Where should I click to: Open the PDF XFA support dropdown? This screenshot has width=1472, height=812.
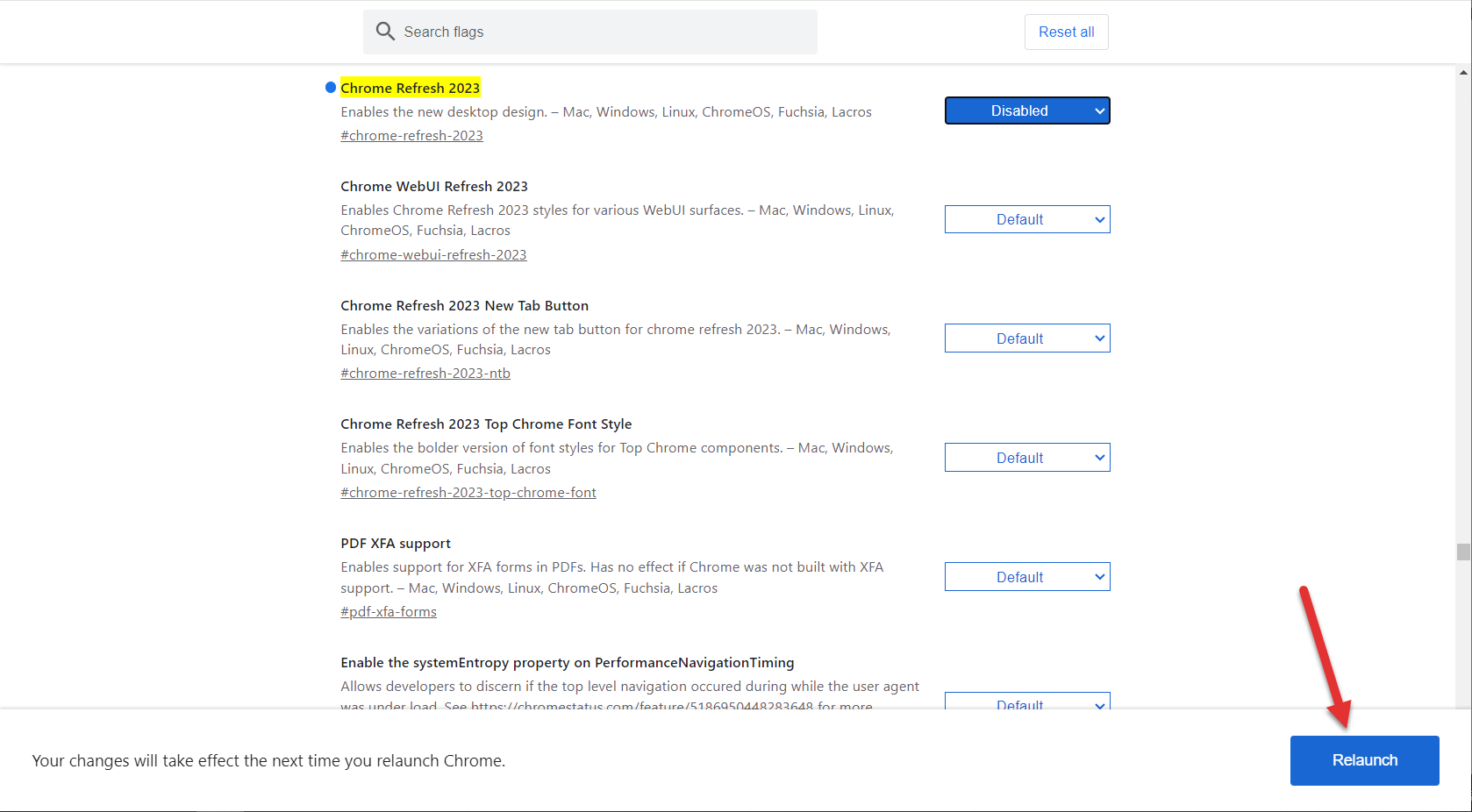point(1027,577)
